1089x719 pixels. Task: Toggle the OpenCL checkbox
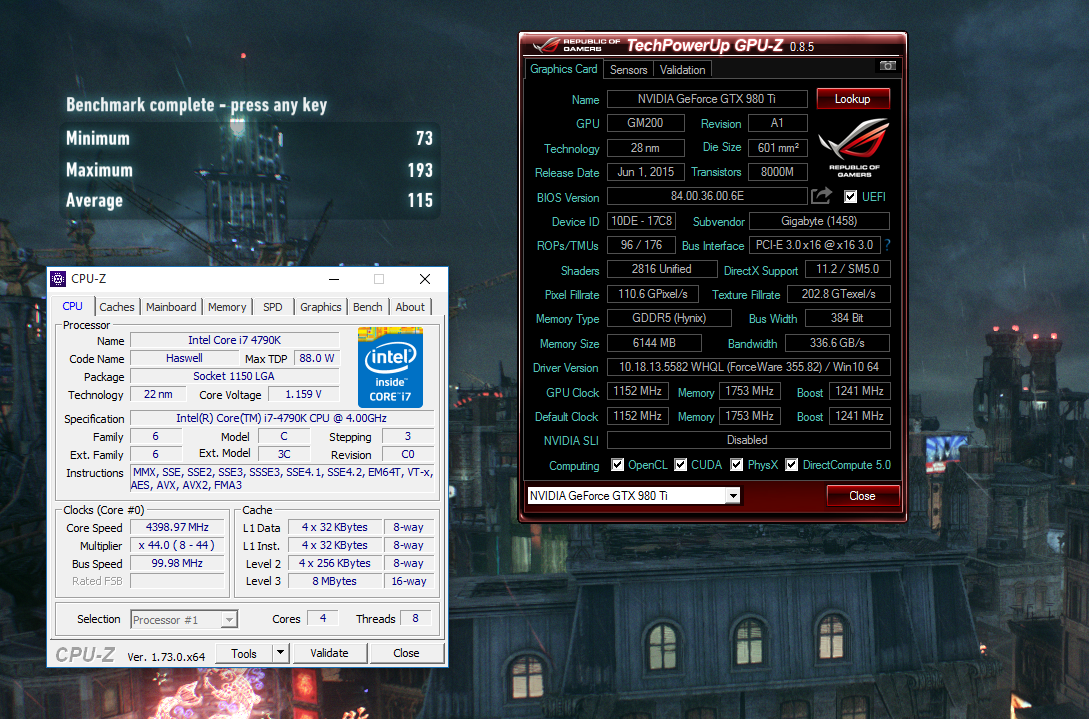pyautogui.click(x=617, y=465)
